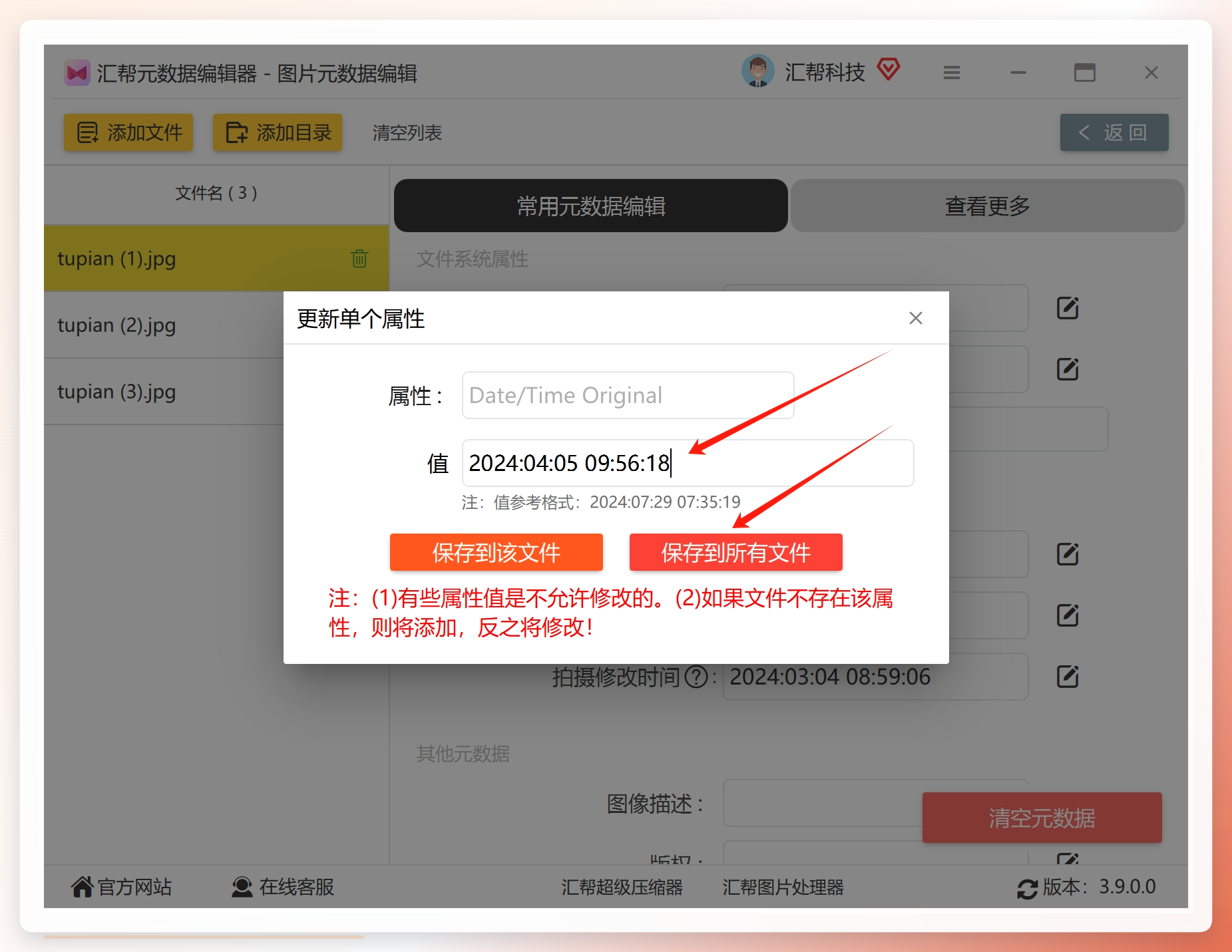Click the 拍摄修改时间 value field
This screenshot has height=952, width=1232.
(x=876, y=677)
